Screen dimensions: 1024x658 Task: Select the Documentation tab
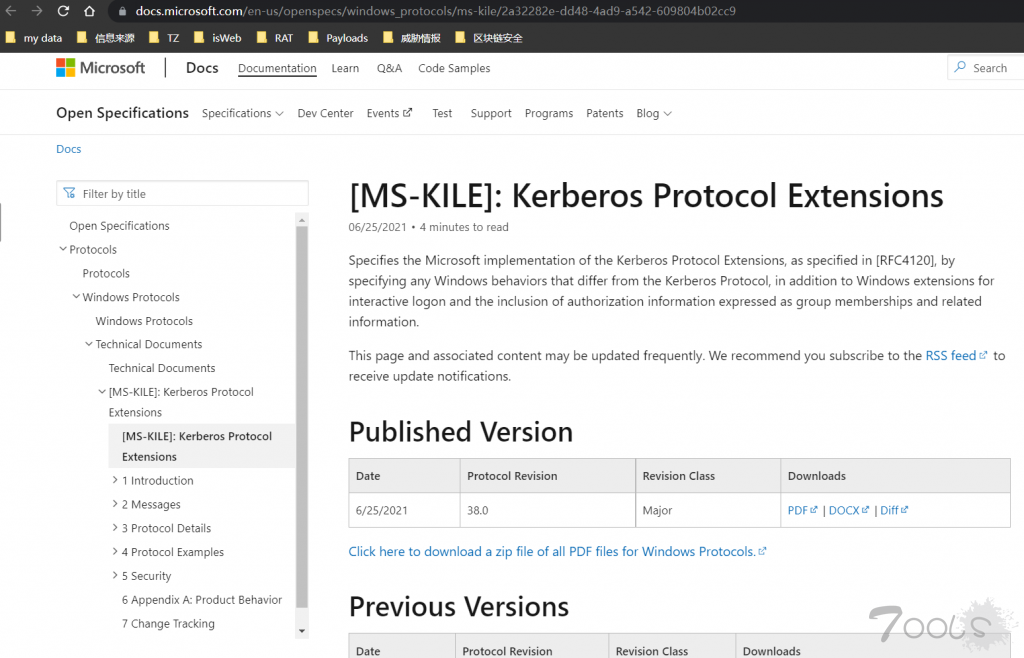pyautogui.click(x=277, y=68)
